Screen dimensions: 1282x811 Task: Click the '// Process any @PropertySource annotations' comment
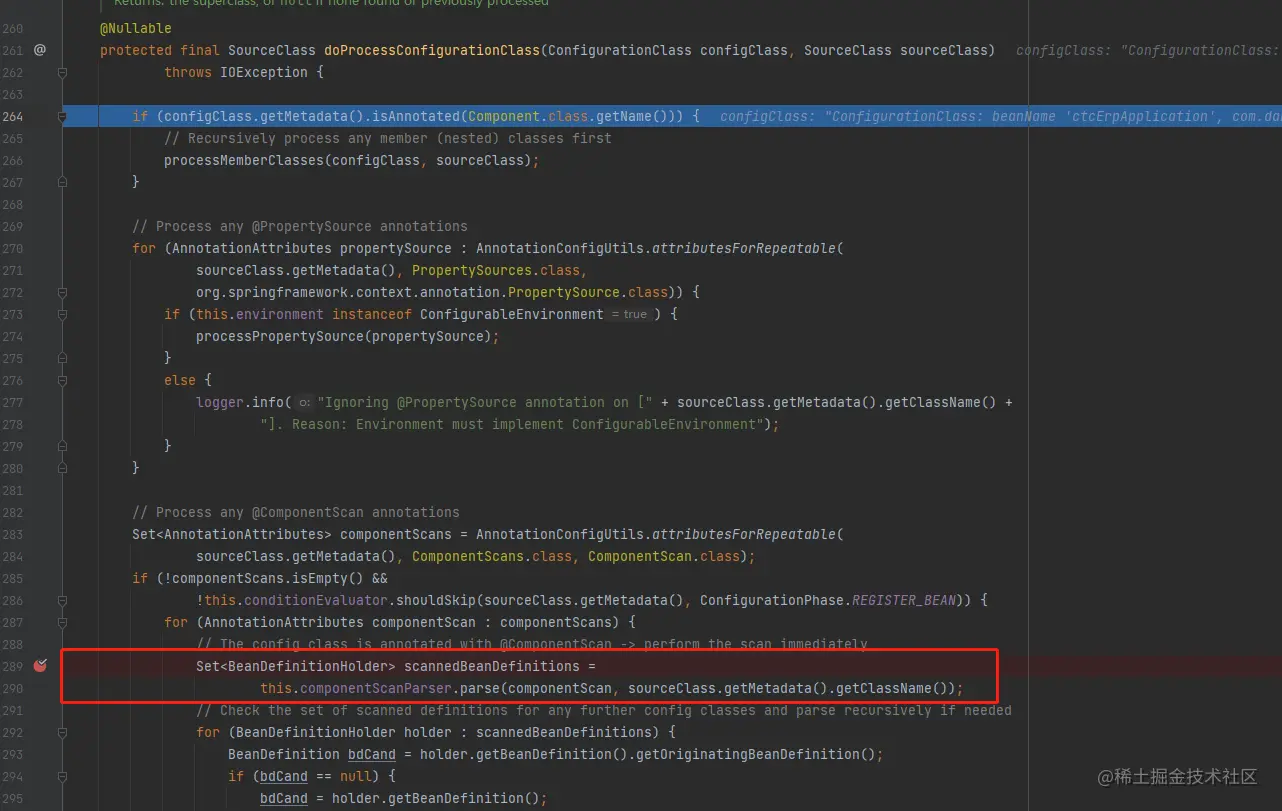pos(300,226)
